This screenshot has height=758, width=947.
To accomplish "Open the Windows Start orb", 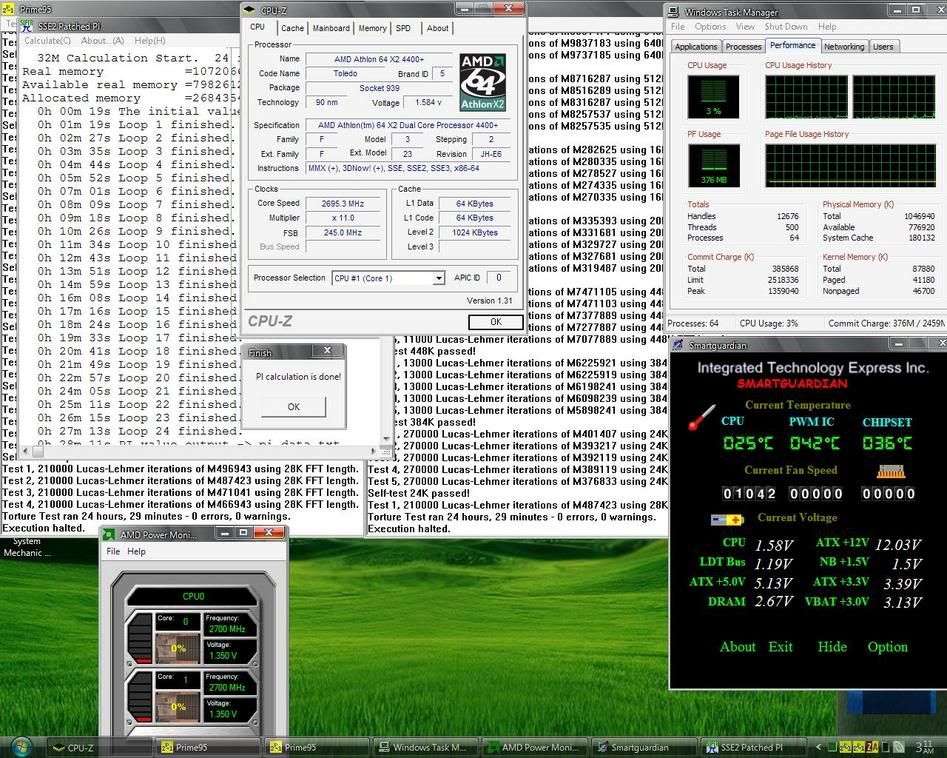I will [x=21, y=747].
